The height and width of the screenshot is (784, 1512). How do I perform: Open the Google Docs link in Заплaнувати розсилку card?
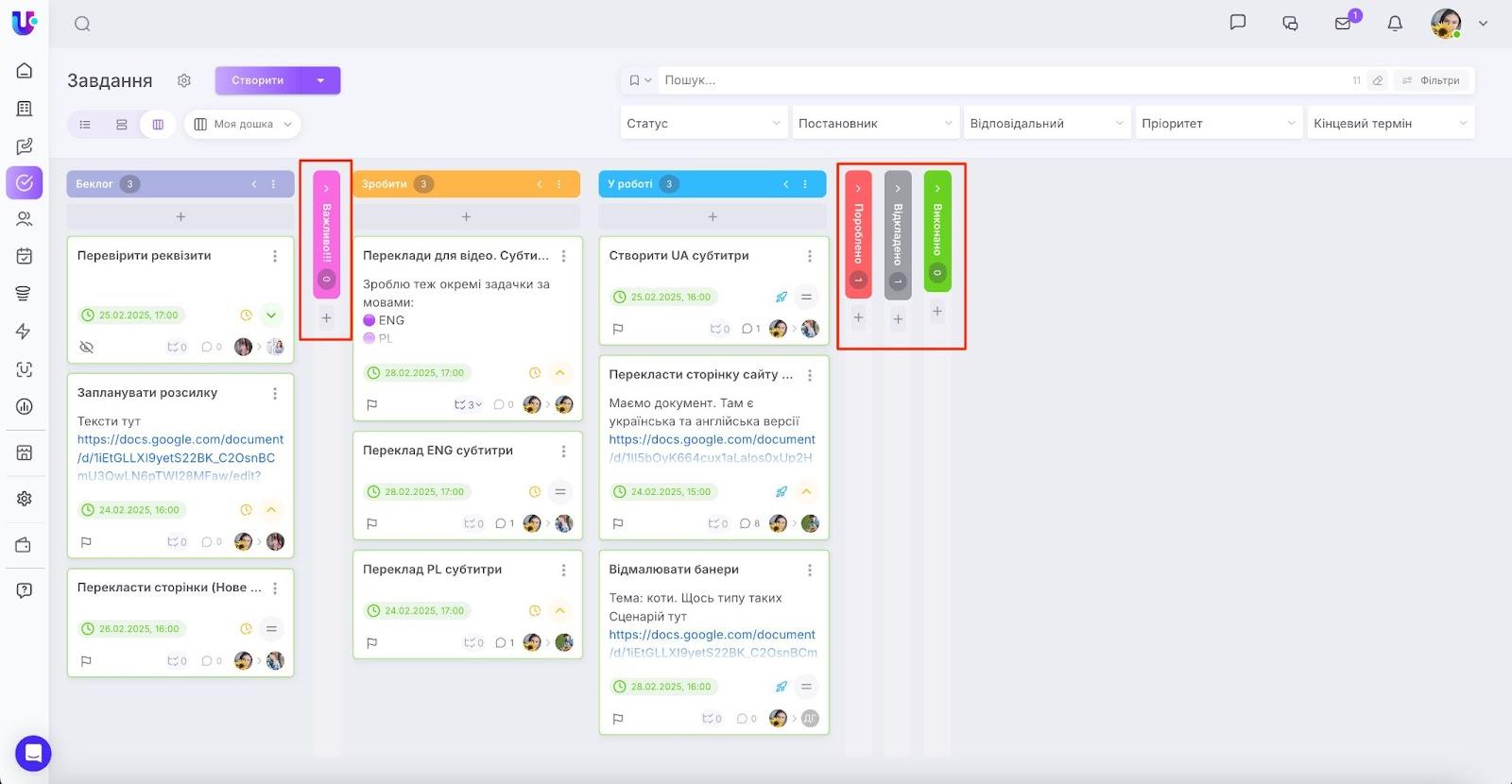click(180, 458)
